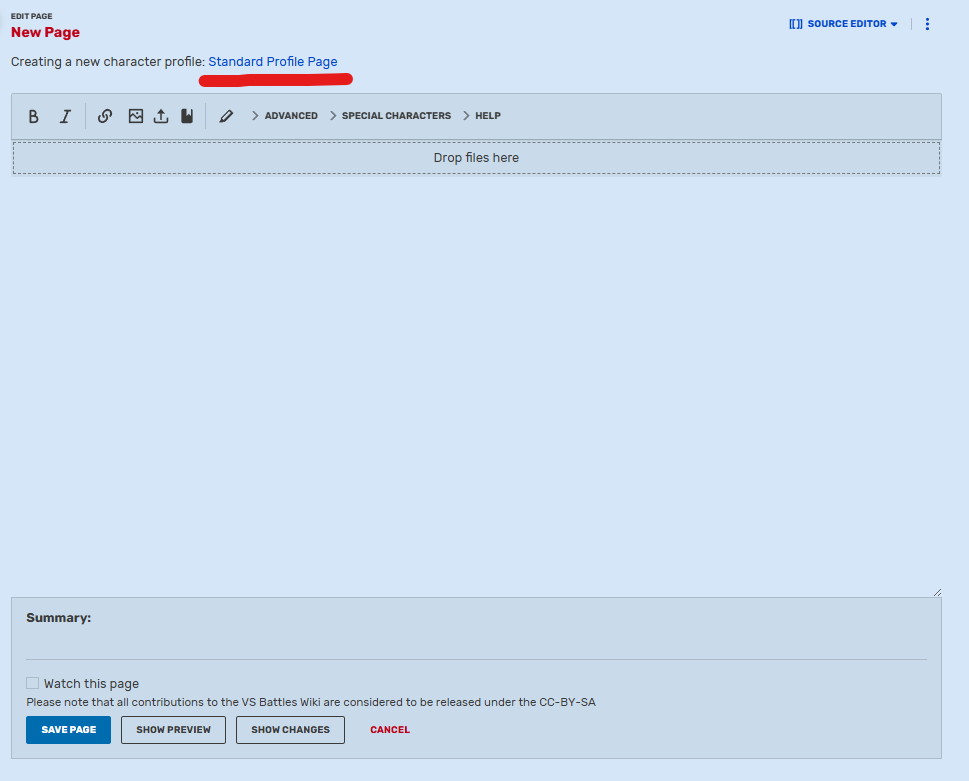Expand the Special Characters section
Viewport: 969px width, 781px height.
click(391, 116)
